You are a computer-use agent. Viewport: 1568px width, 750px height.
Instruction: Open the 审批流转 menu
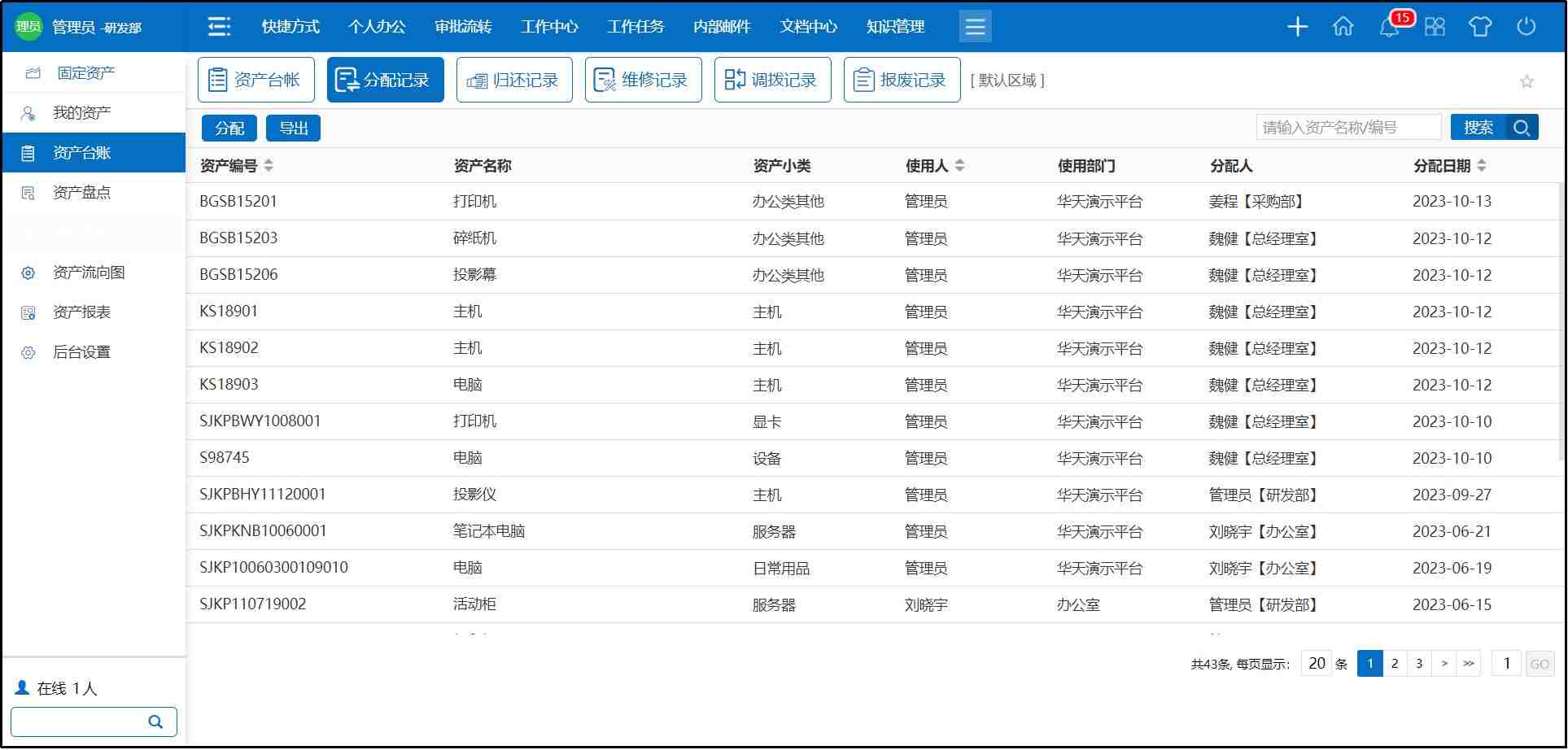click(x=463, y=27)
